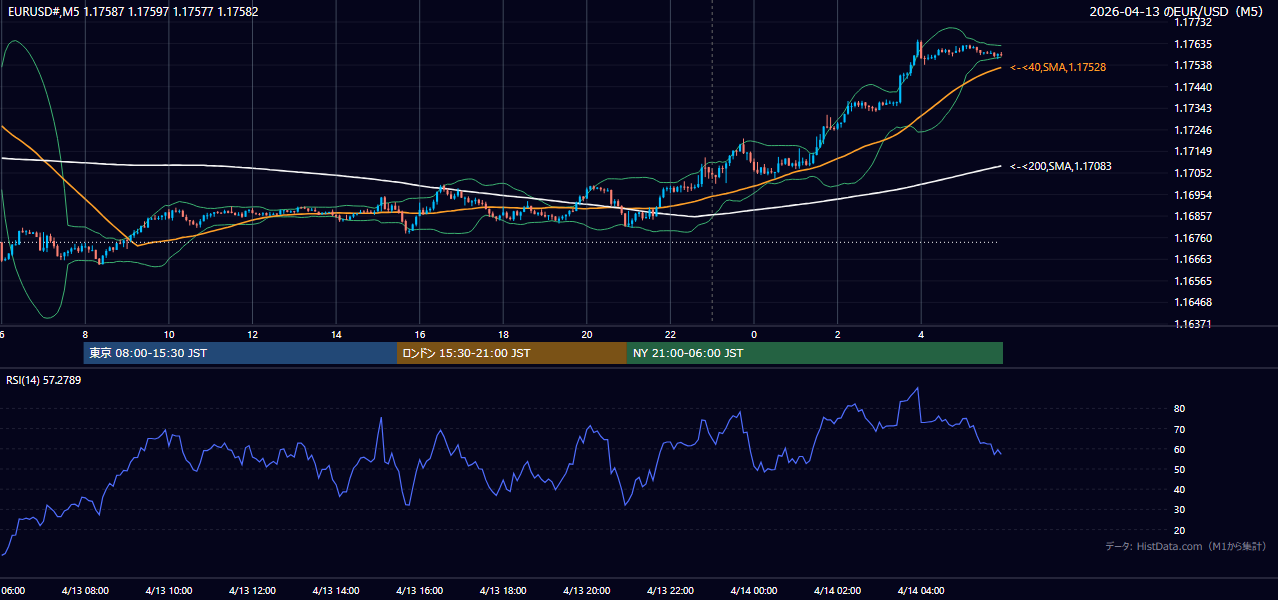Click the 200 SMA 1.17083 label
Image resolution: width=1278 pixels, height=600 pixels.
(x=1061, y=166)
